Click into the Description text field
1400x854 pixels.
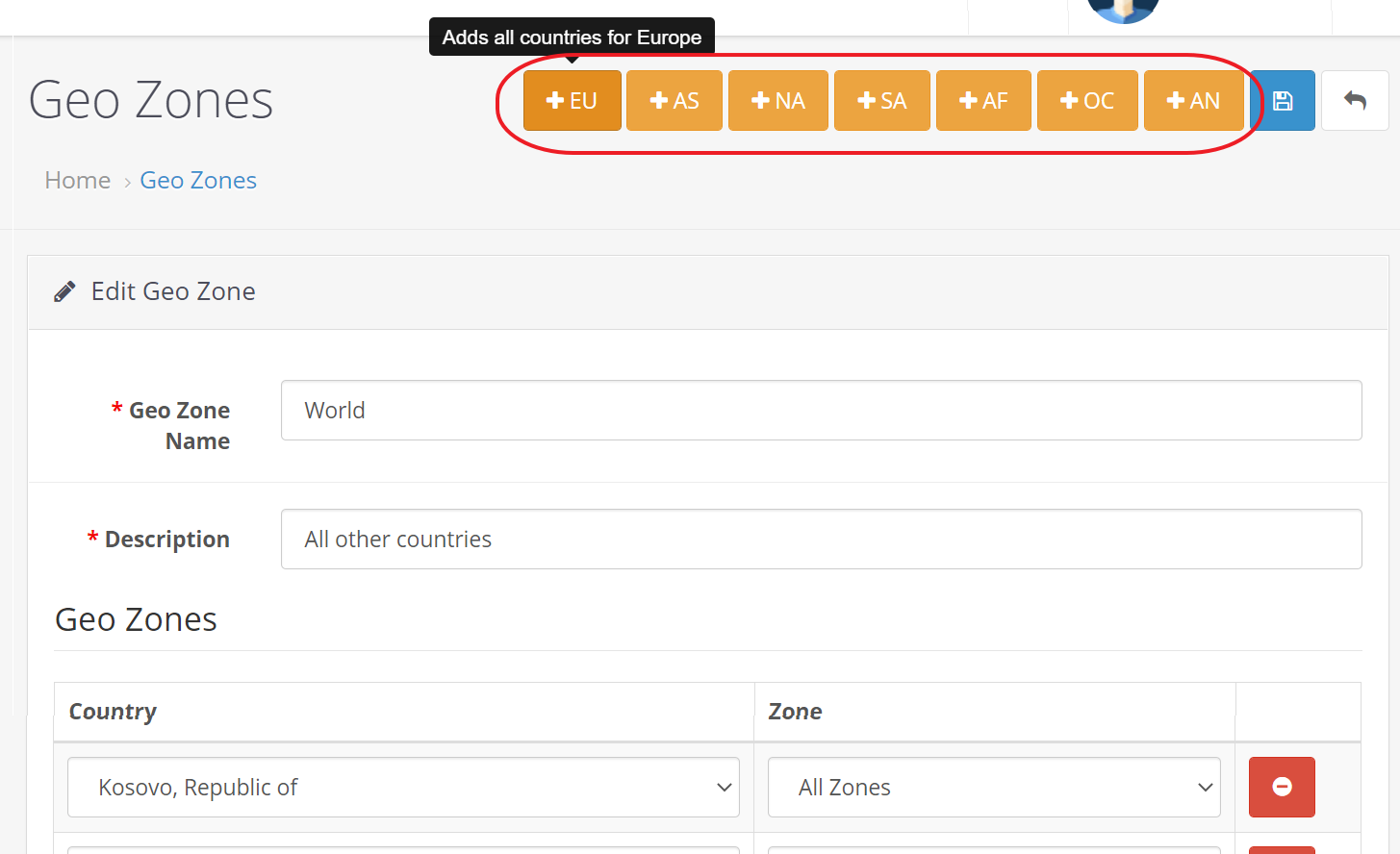[821, 540]
